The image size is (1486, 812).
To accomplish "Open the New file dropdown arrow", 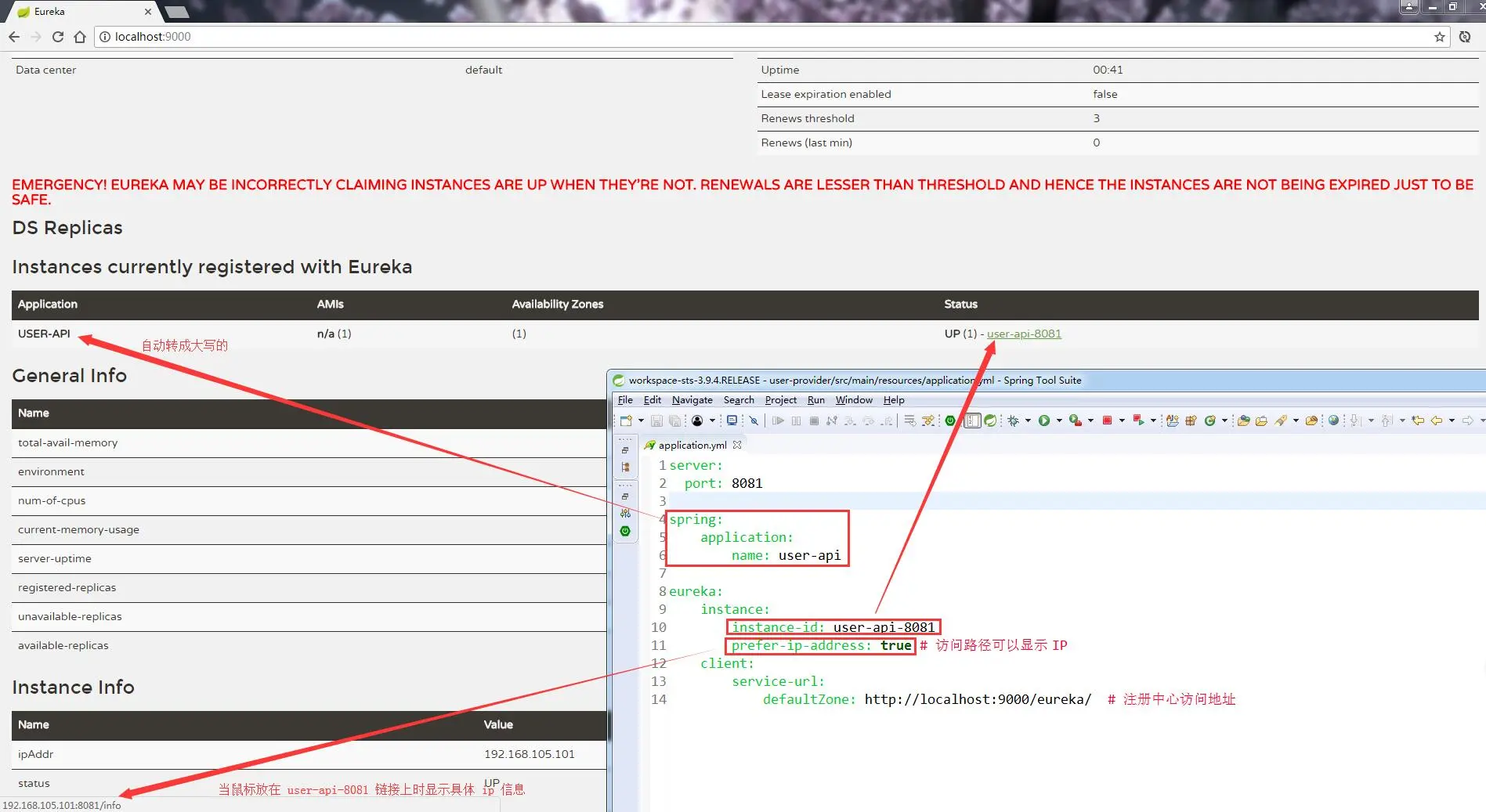I will coord(641,420).
